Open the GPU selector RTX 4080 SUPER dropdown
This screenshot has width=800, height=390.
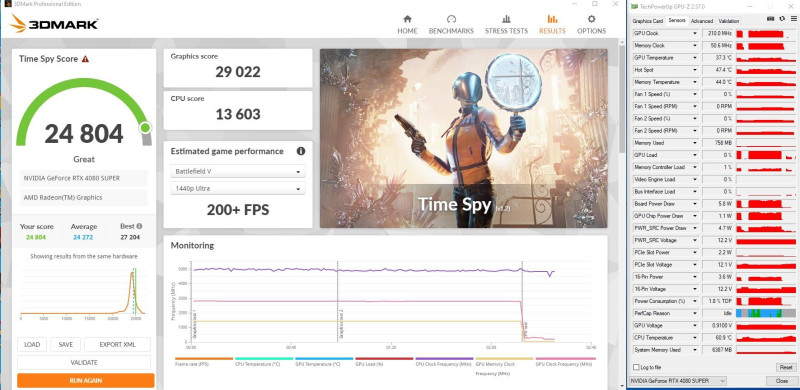coord(678,381)
